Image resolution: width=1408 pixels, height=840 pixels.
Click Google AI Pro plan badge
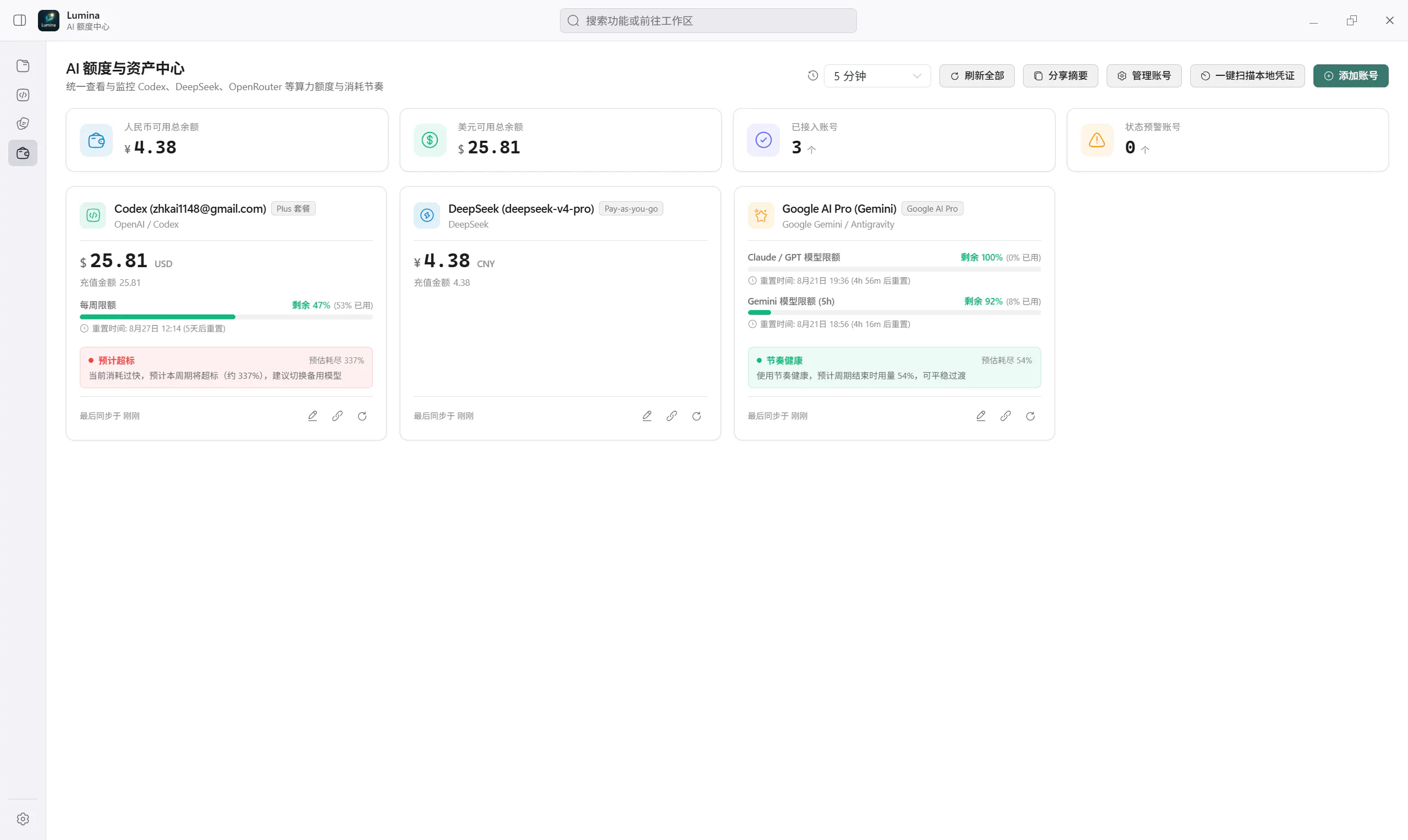point(932,209)
